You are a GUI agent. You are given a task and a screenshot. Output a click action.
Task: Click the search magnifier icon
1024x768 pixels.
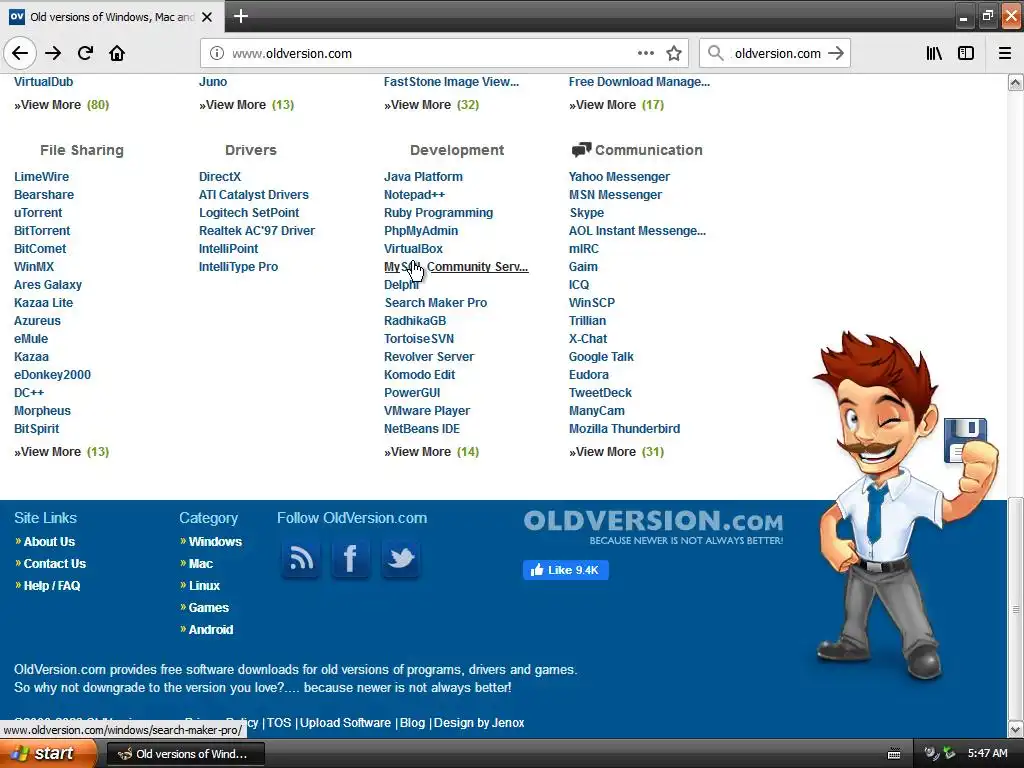tap(716, 53)
